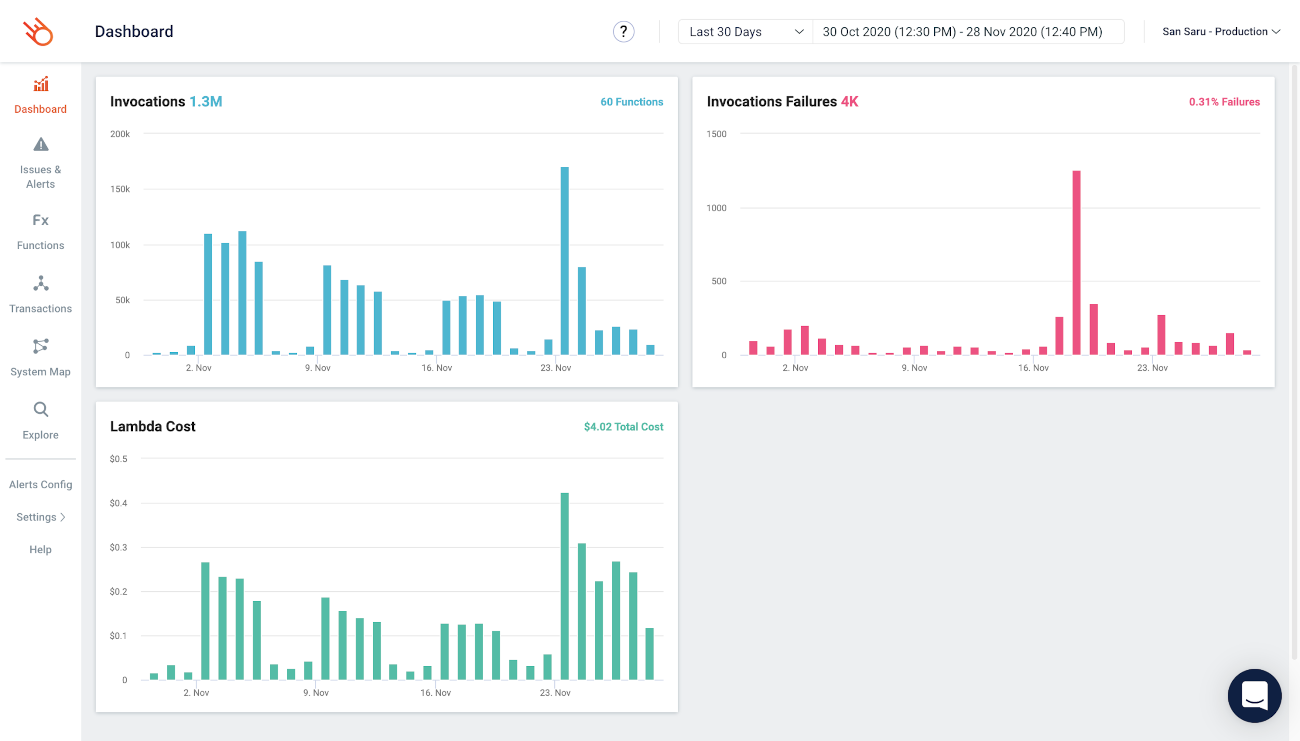
Task: Click the 23. Nov label in Invocations chart
Action: (x=556, y=368)
